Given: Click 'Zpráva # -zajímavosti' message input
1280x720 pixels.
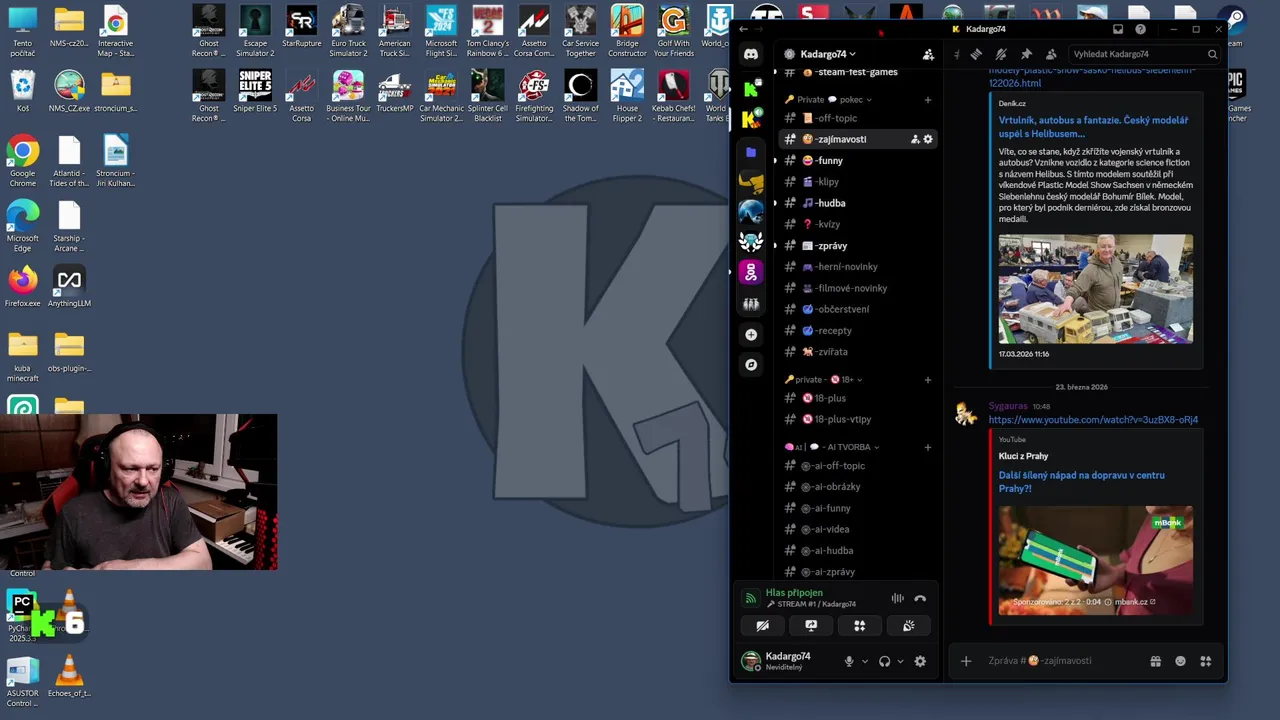Looking at the screenshot, I should [1062, 661].
